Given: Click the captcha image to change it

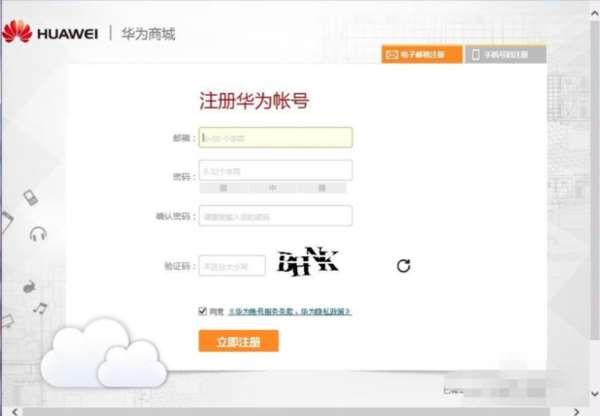Looking at the screenshot, I should 308,262.
